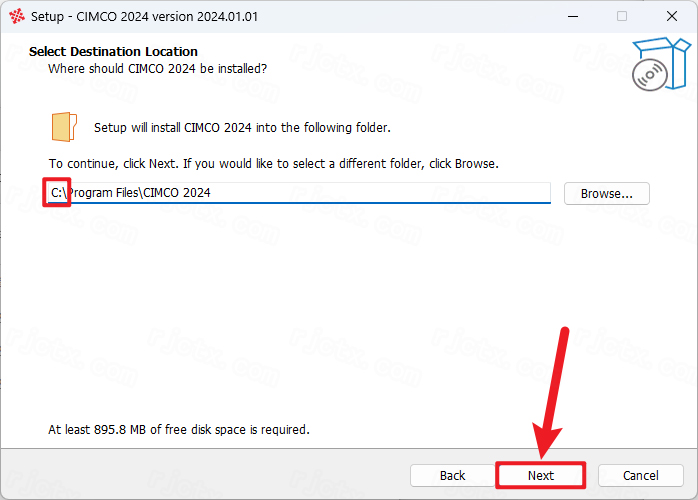Click the greyed-out maximize window icon
Viewport: 698px width, 500px height.
click(x=622, y=16)
